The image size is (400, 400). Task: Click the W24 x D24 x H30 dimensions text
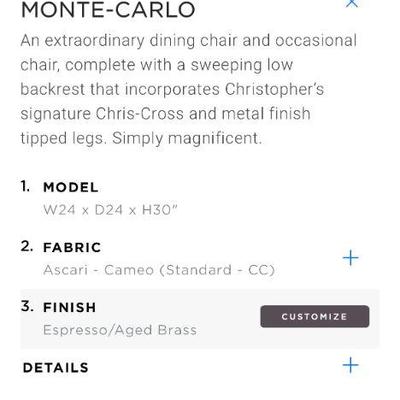(110, 210)
